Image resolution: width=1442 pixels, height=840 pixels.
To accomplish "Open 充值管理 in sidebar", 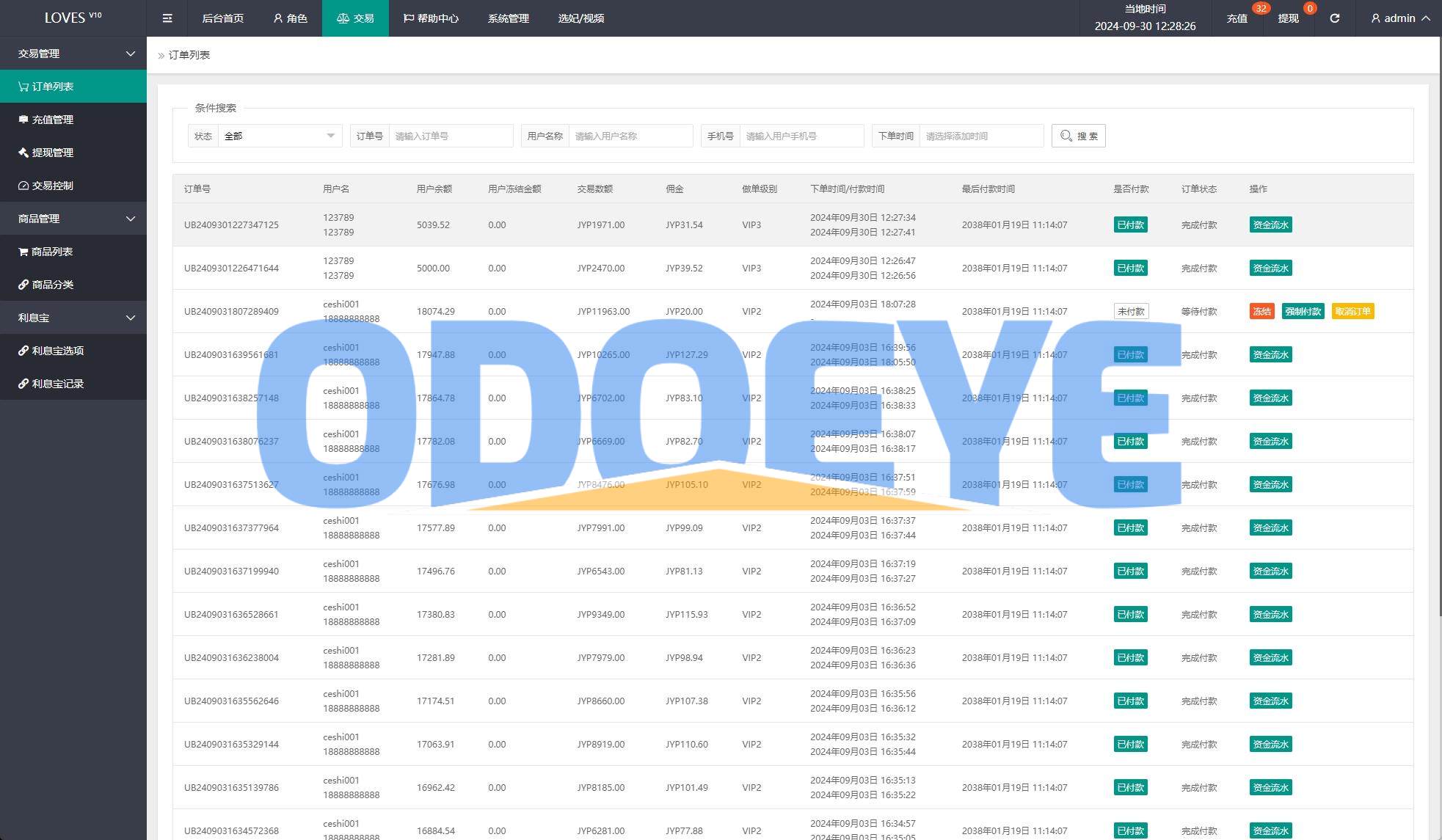I will [x=73, y=120].
